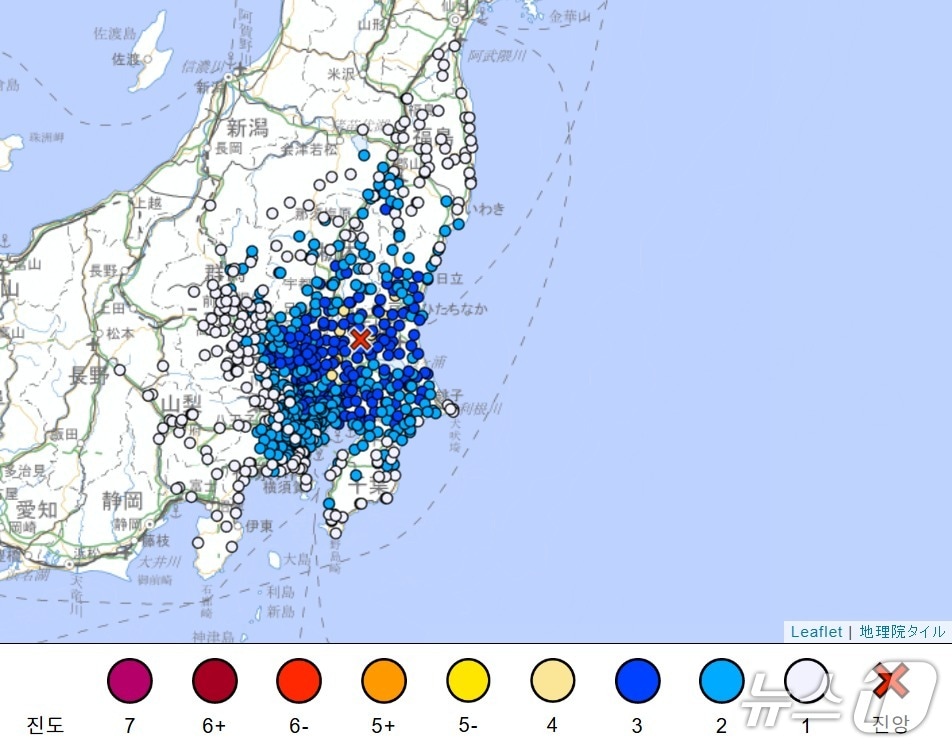Pick the orange 5+ intensity legend circle

[x=383, y=682]
